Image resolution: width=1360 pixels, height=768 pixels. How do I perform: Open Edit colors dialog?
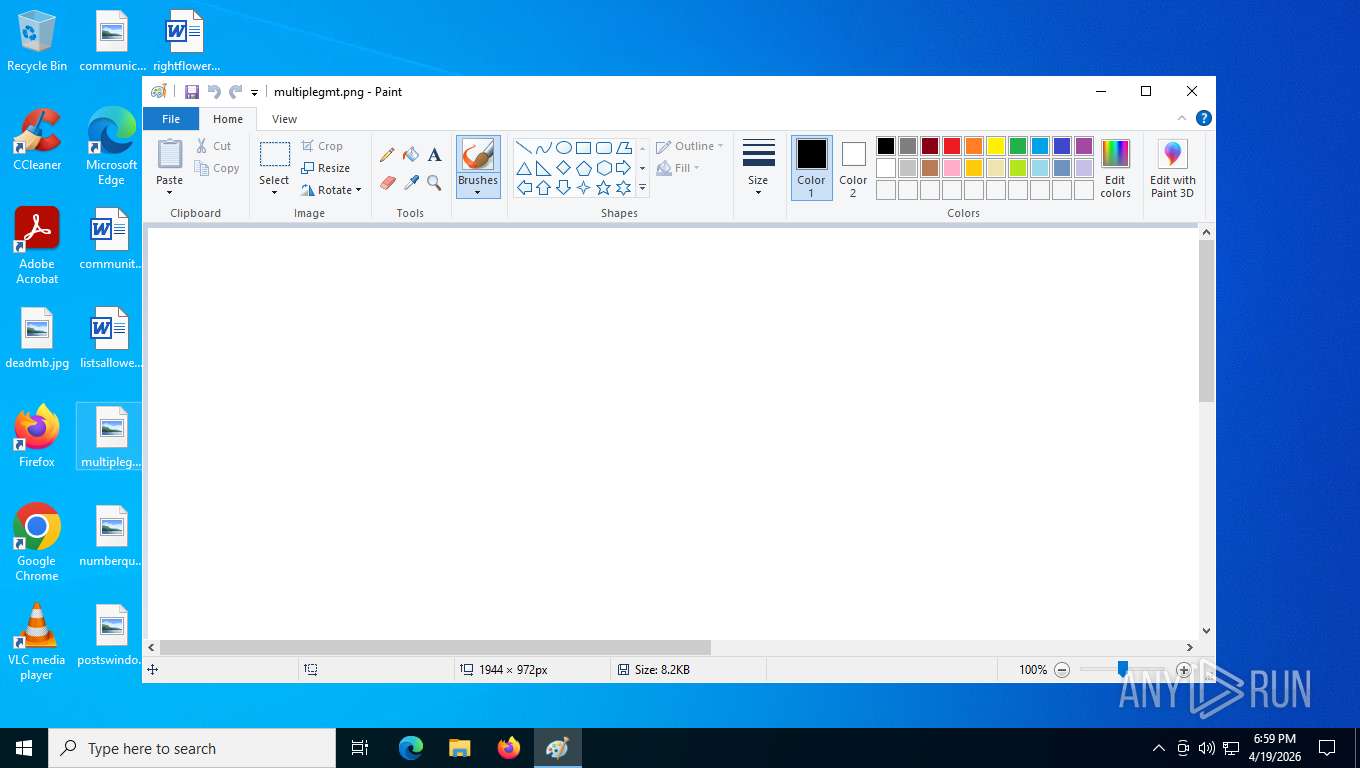(x=1115, y=168)
